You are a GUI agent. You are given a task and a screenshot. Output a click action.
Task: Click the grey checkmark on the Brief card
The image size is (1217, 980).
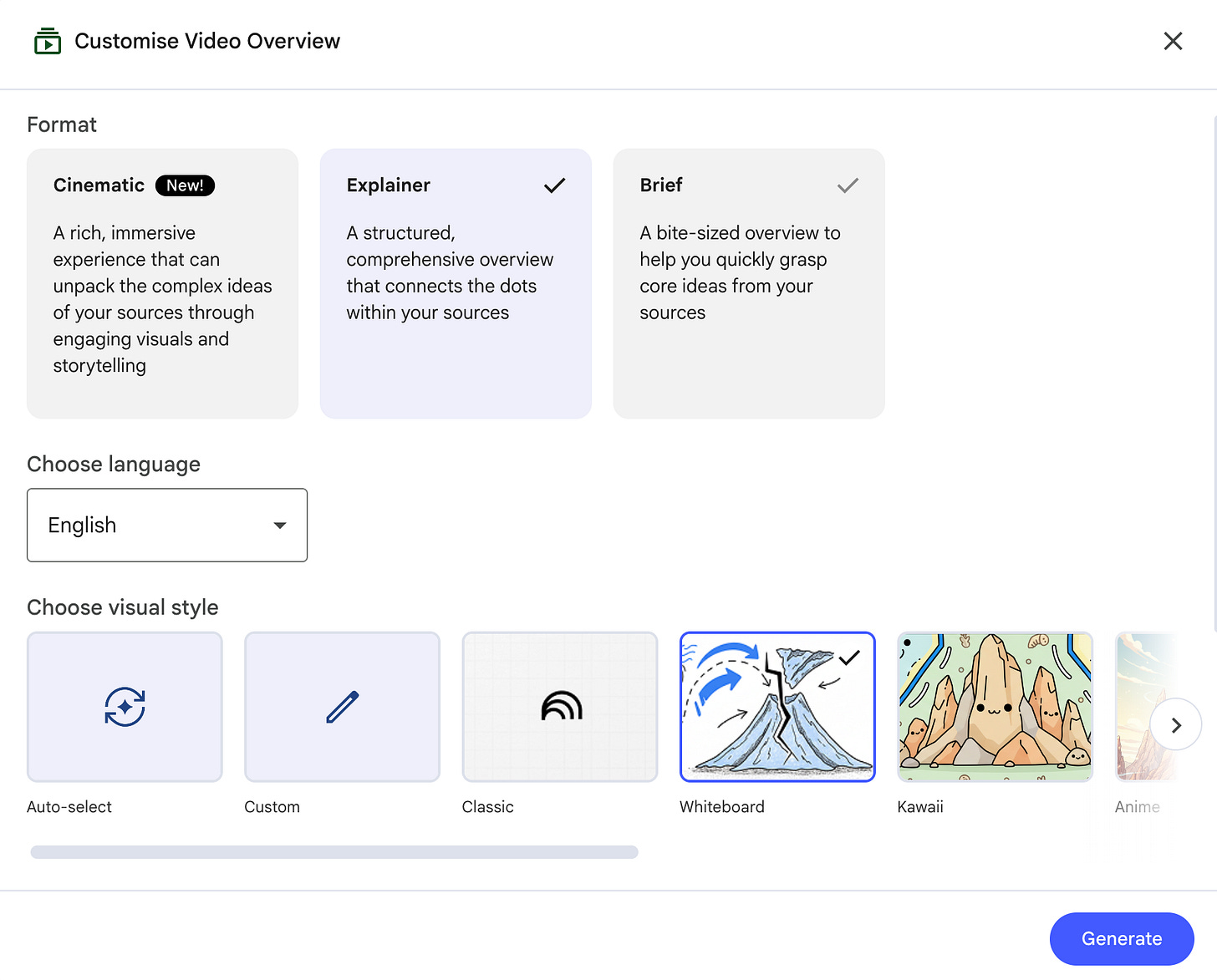848,185
